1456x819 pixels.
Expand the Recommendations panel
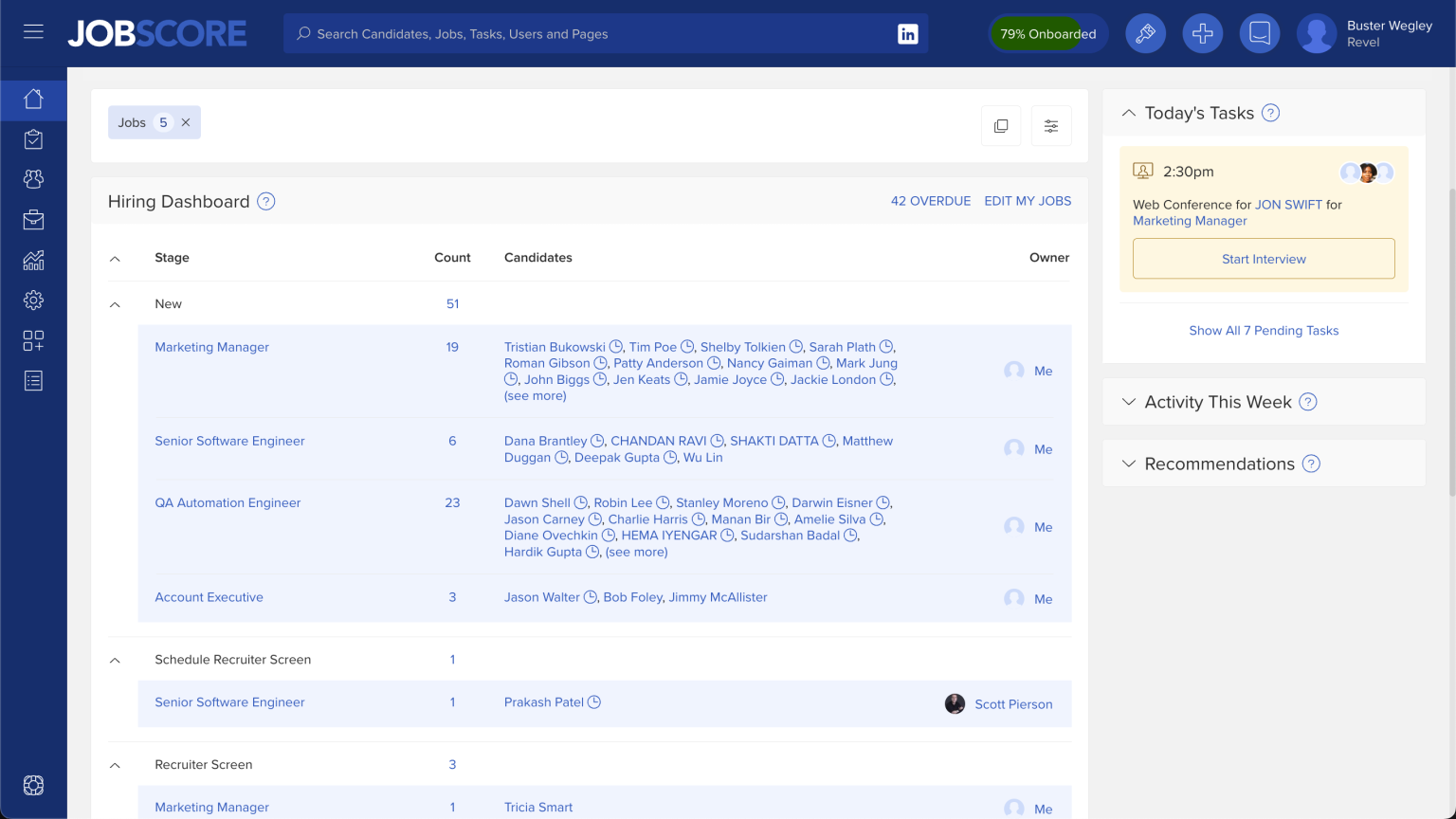tap(1128, 464)
